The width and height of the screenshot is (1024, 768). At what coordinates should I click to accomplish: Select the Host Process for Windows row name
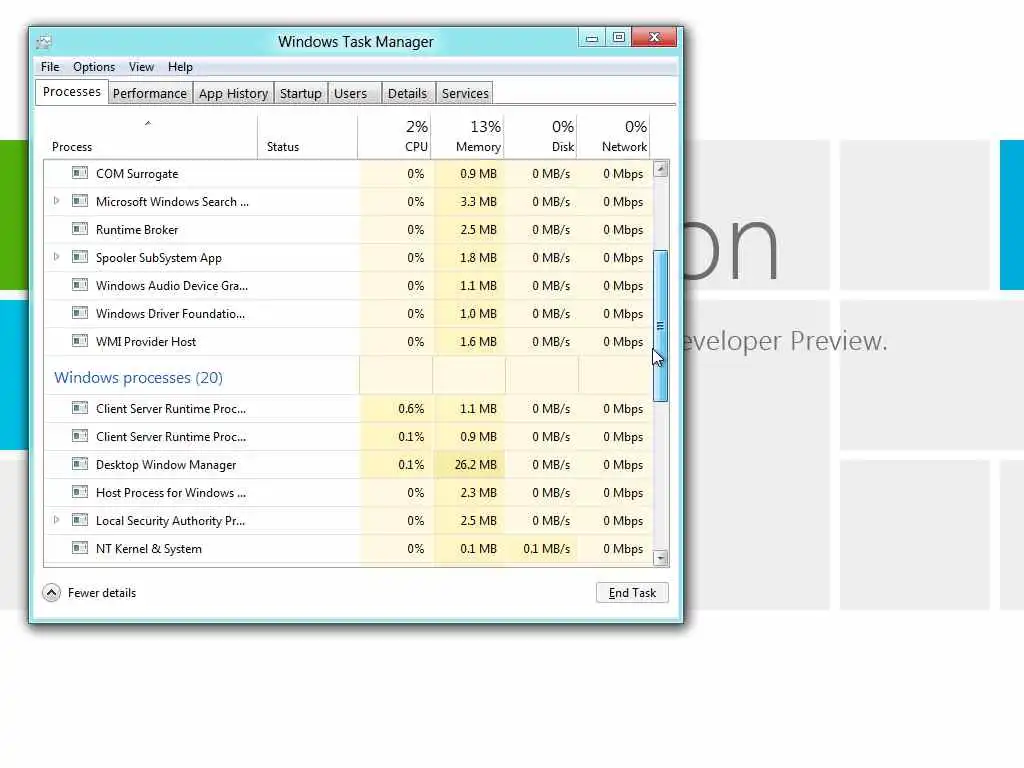(170, 493)
